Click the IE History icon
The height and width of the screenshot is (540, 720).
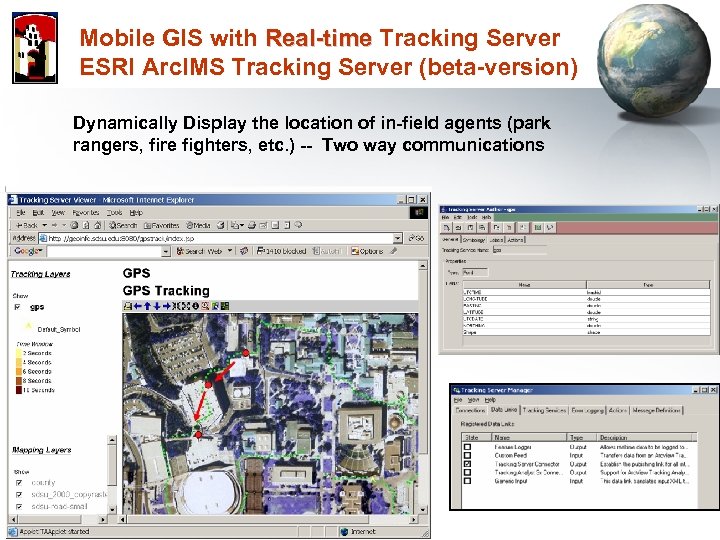[221, 225]
